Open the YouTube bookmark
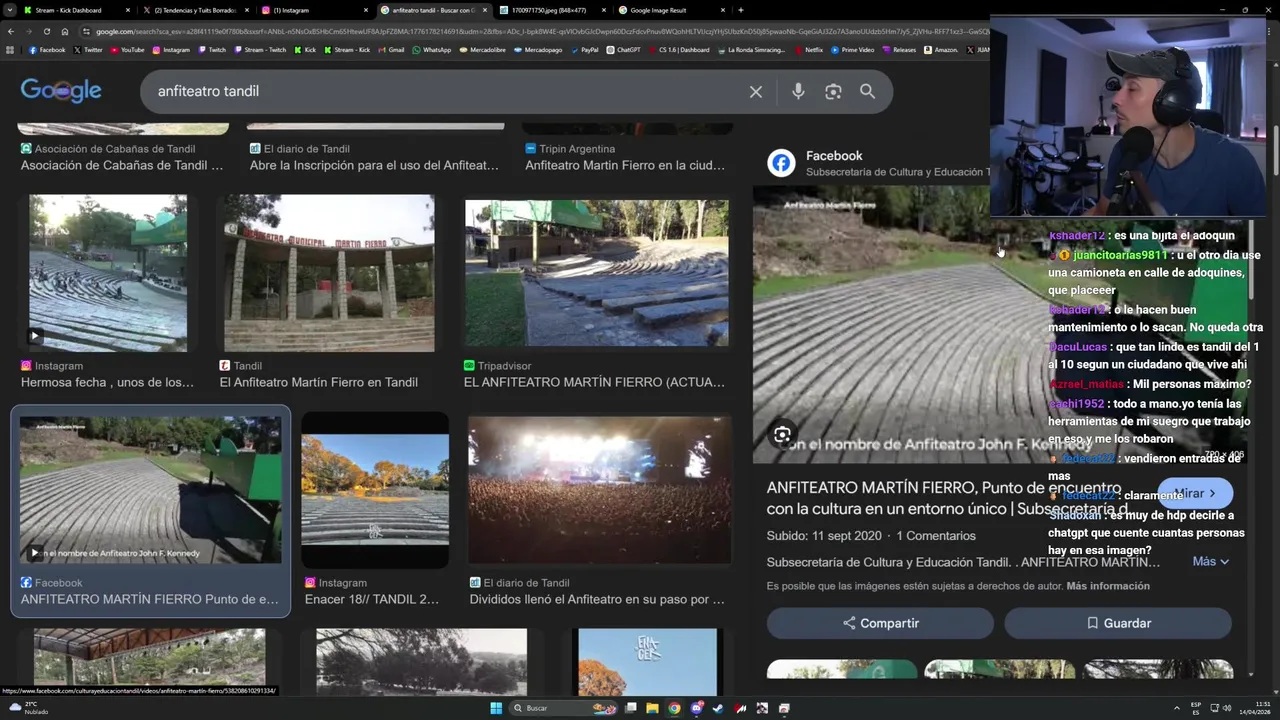 click(126, 50)
